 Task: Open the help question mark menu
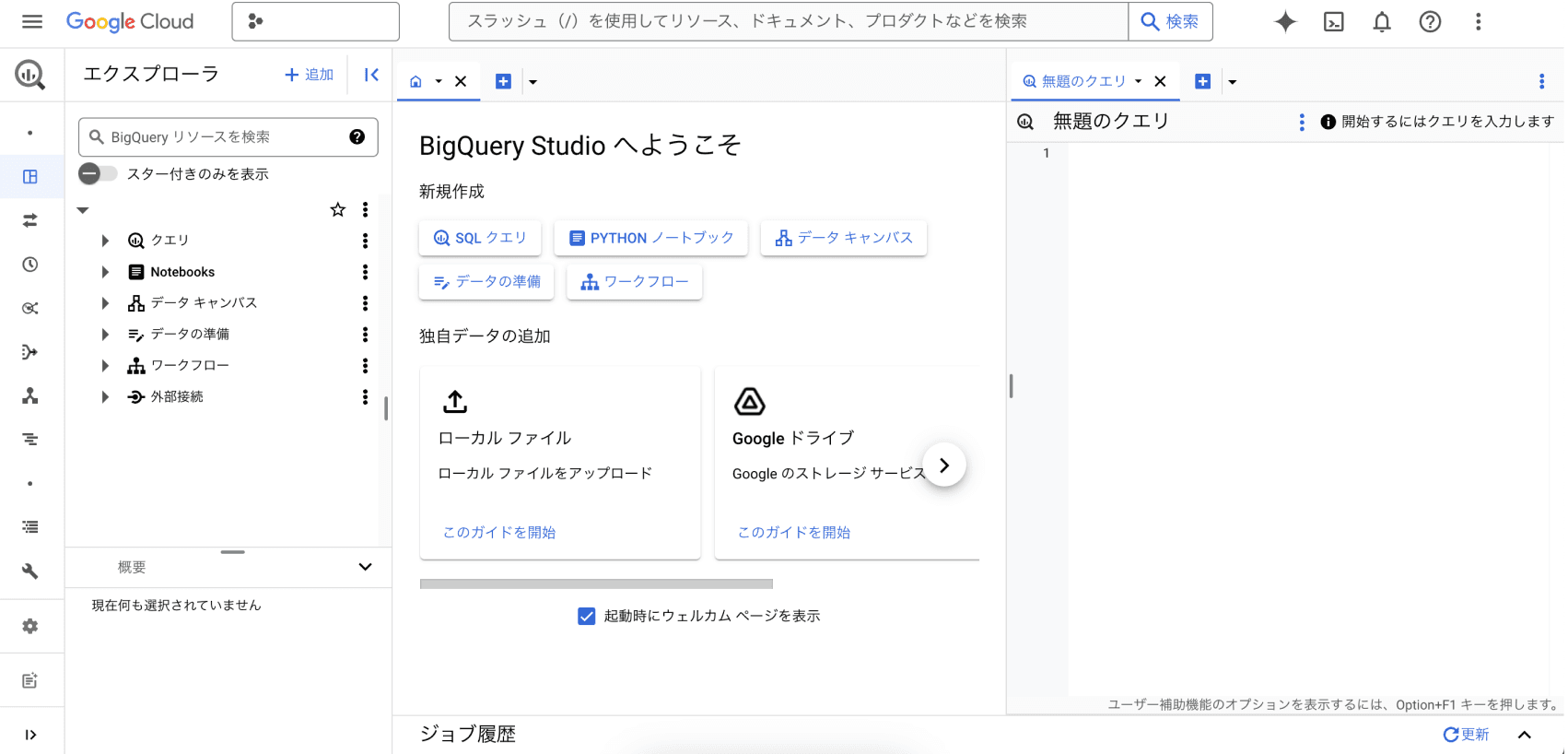point(1430,21)
